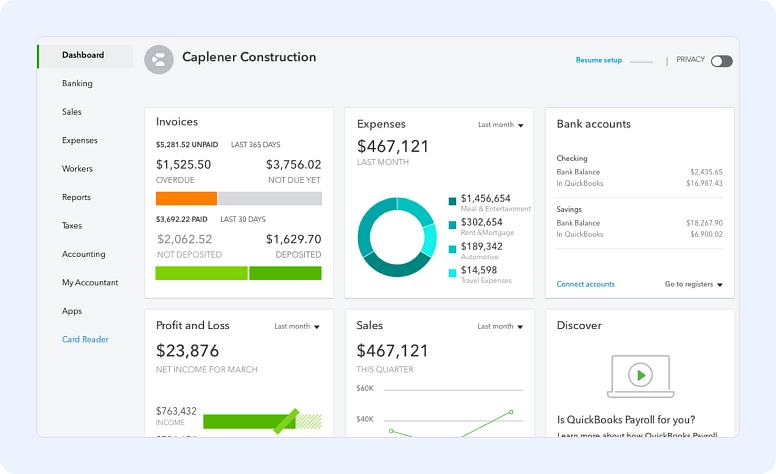Image resolution: width=776 pixels, height=474 pixels.
Task: Click the Checking In QuickBooks amount $16,987.43
Action: click(704, 184)
